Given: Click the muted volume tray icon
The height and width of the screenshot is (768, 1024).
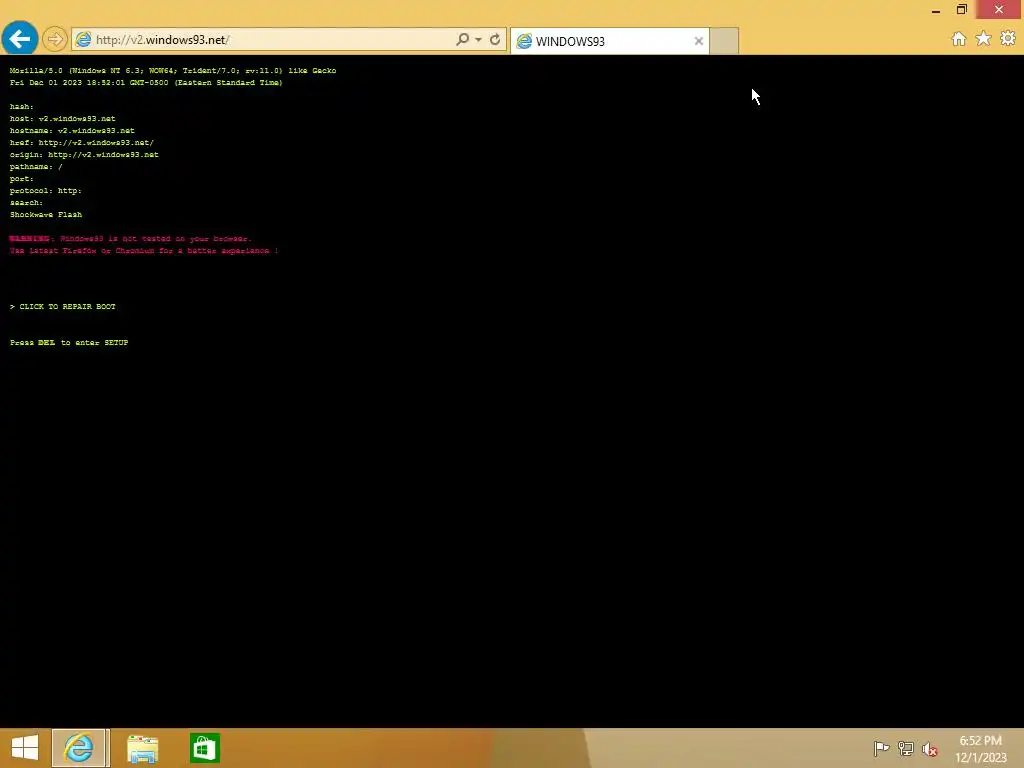Looking at the screenshot, I should (929, 749).
